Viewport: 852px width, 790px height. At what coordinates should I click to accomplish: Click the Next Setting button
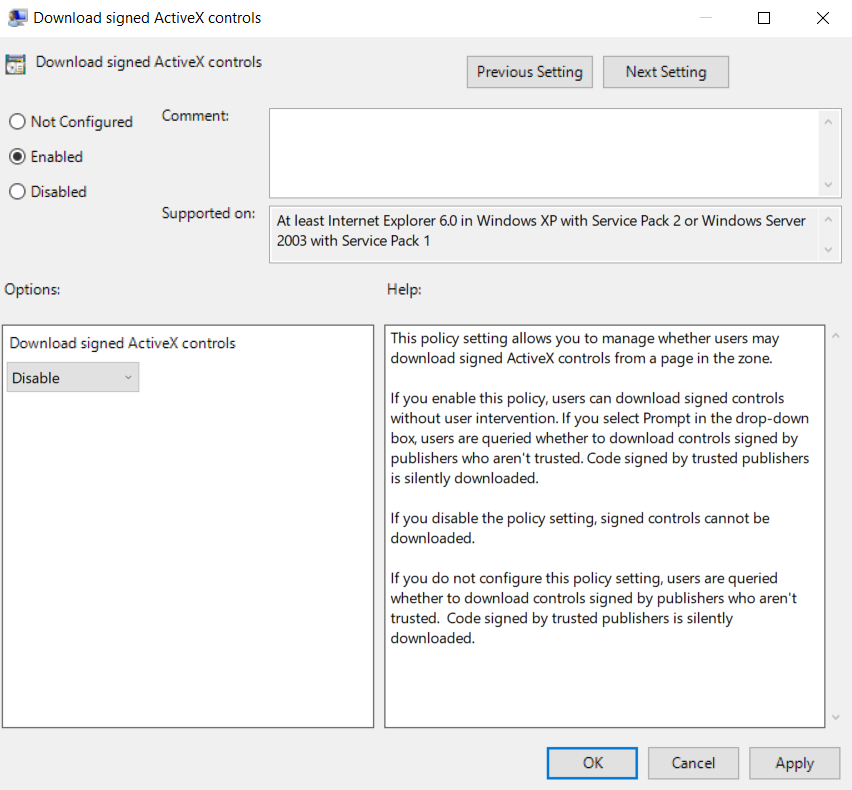[665, 71]
